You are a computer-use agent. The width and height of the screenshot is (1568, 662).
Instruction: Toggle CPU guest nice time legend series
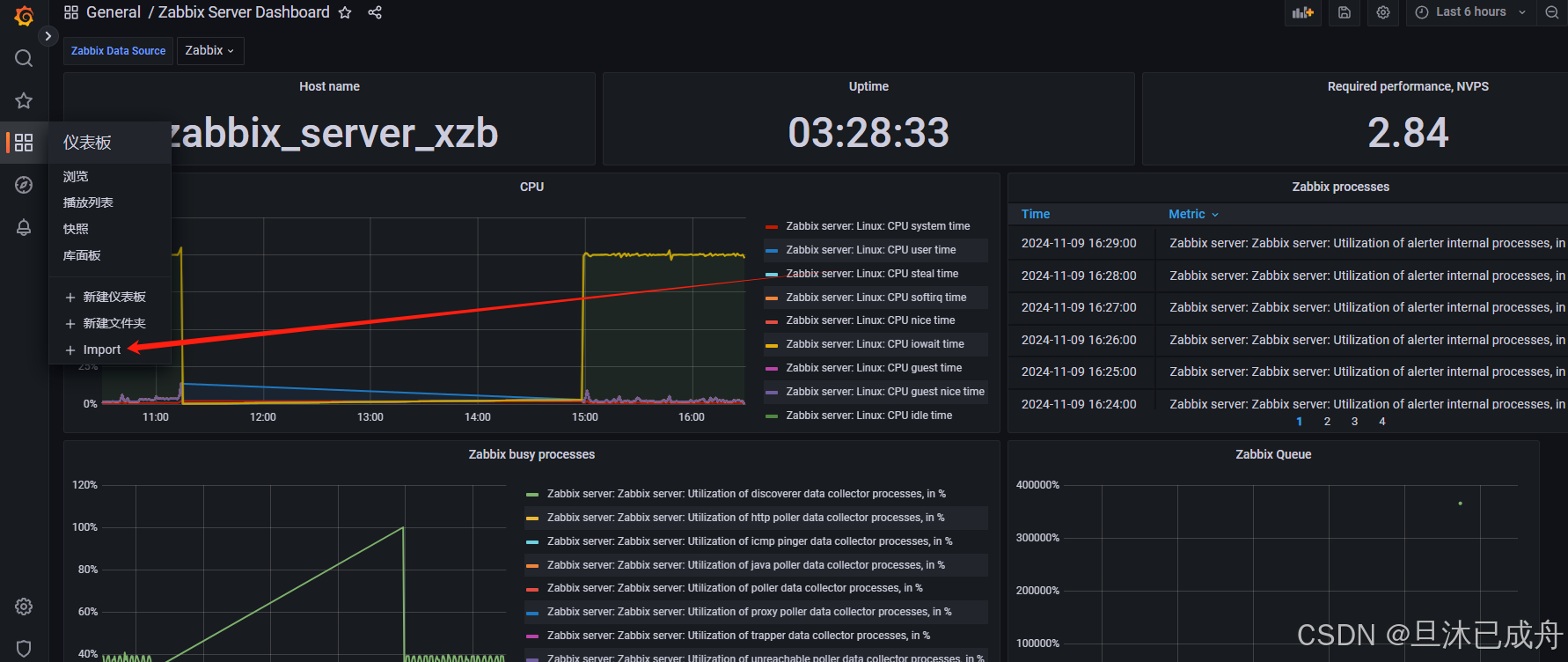[x=885, y=392]
